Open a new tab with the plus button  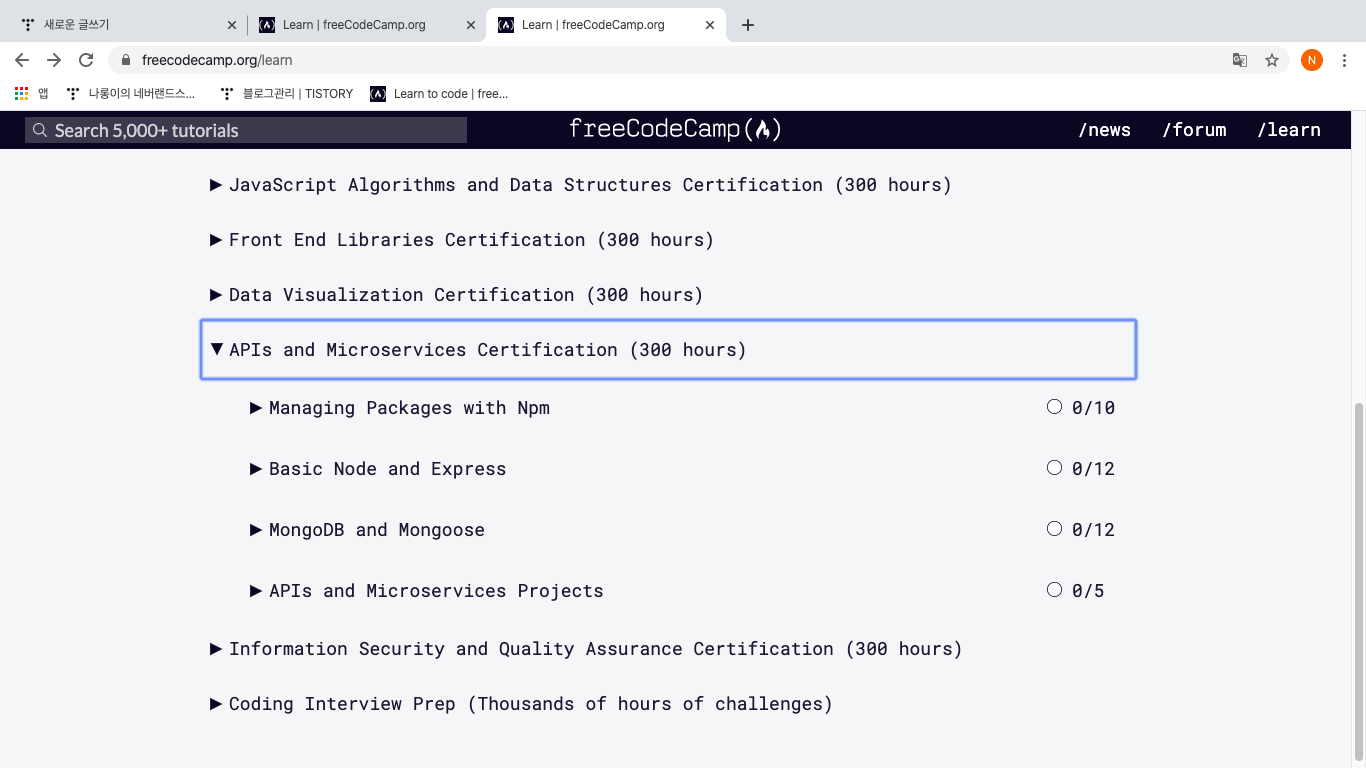tap(748, 25)
